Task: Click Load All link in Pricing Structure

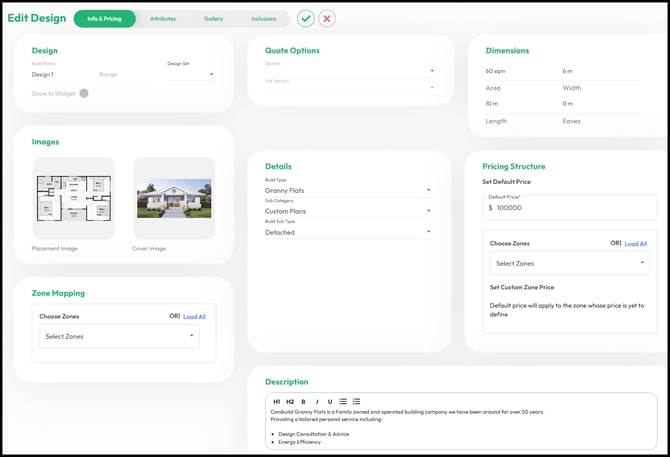Action: coord(636,244)
